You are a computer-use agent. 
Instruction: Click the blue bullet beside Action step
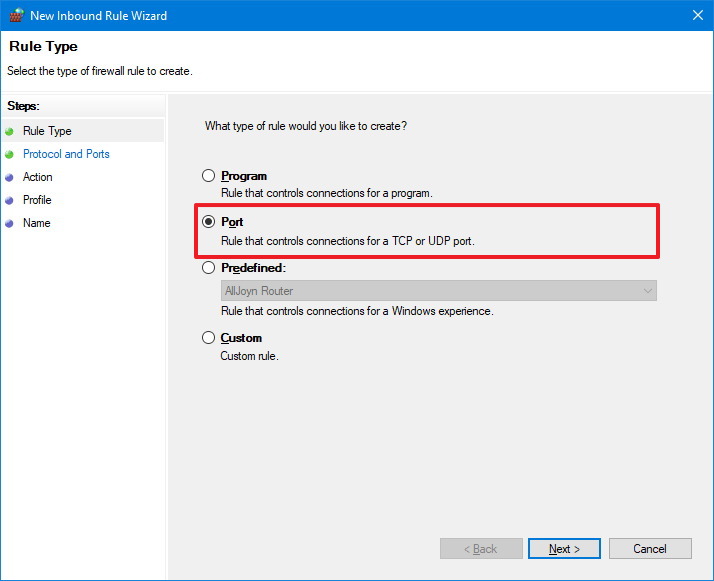(9, 177)
